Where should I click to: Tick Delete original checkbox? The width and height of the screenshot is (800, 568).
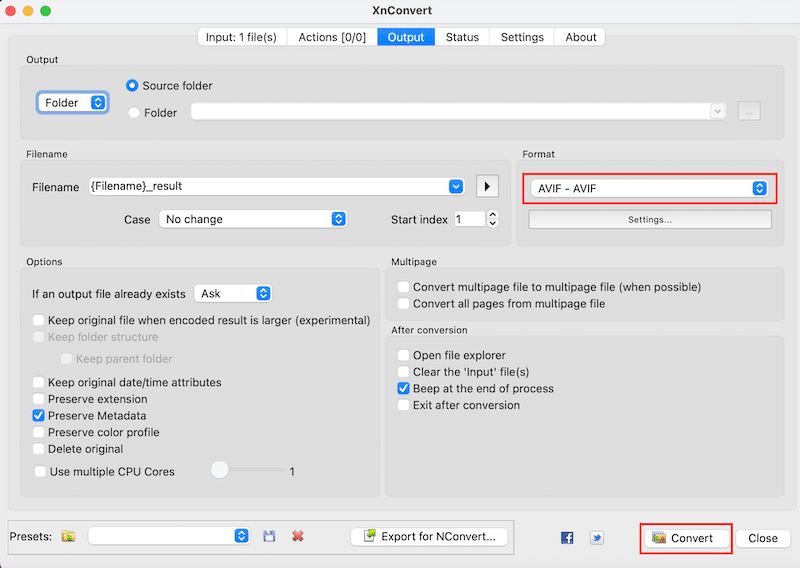point(38,449)
